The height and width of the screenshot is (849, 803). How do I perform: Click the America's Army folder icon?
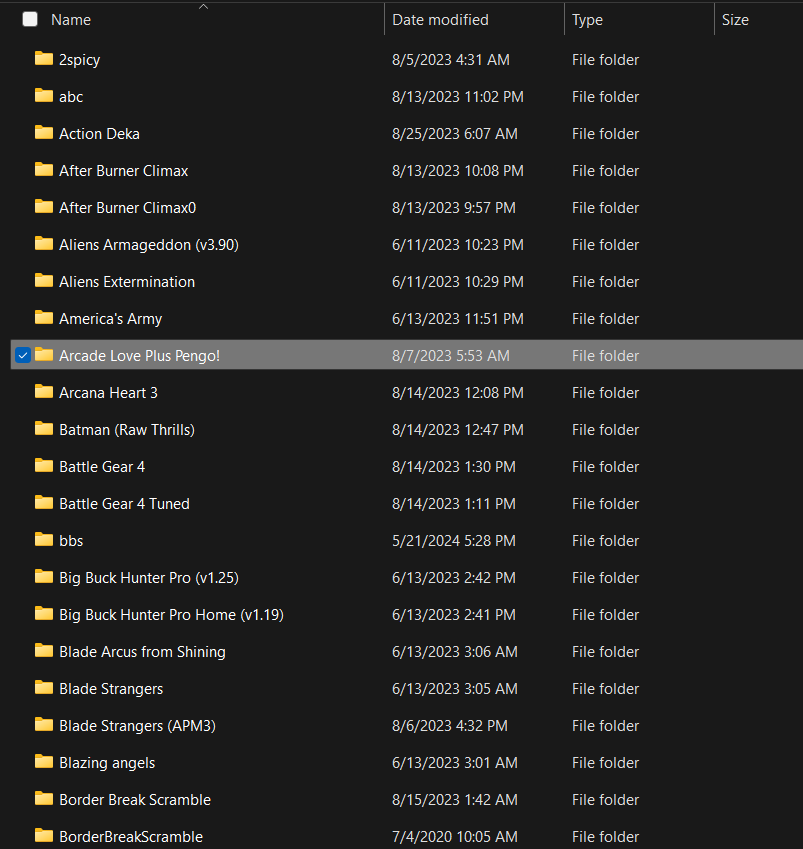pos(44,317)
